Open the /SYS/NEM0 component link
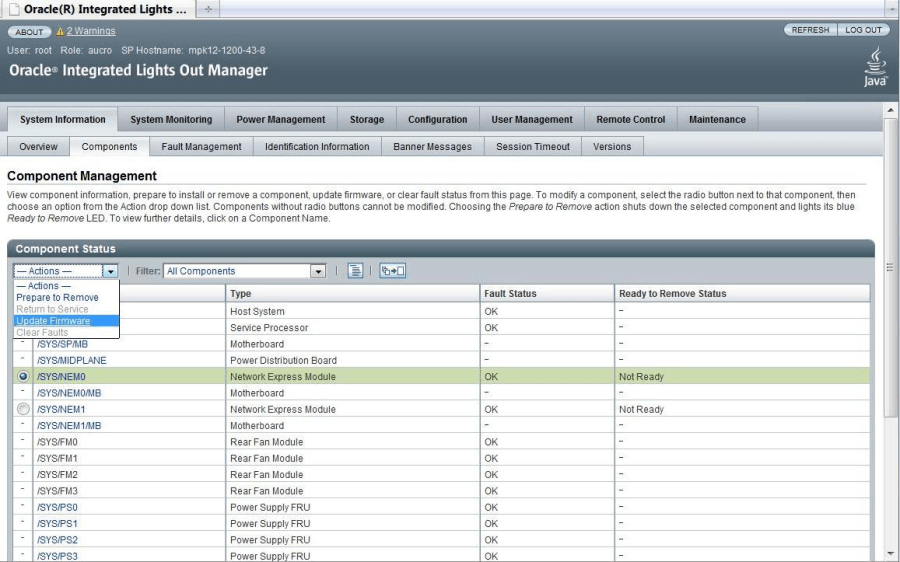Image resolution: width=900 pixels, height=562 pixels. click(61, 377)
